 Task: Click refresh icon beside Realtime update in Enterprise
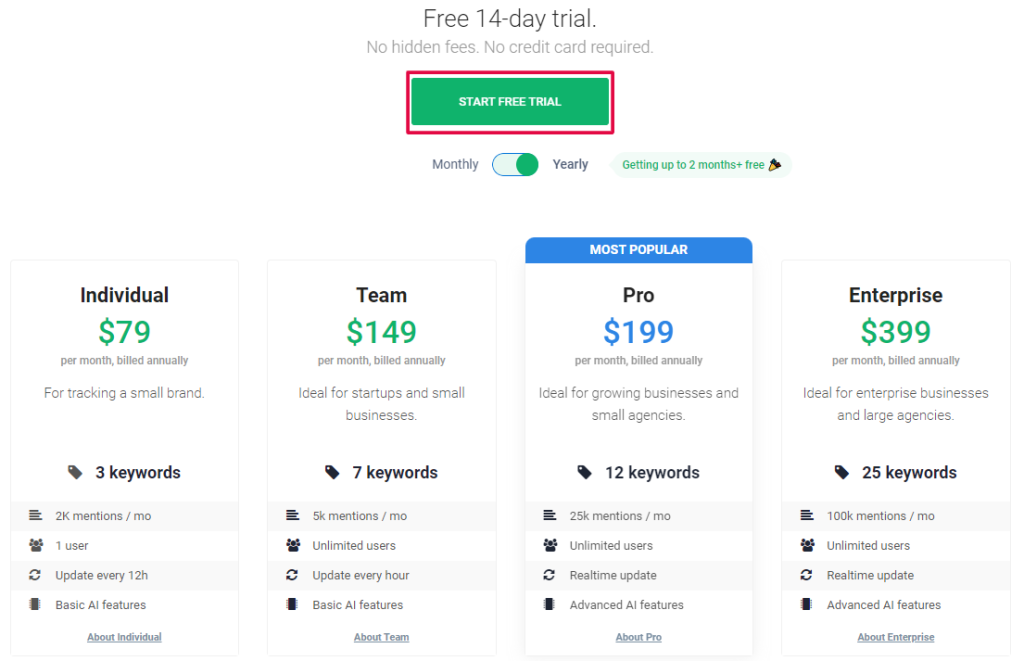pos(807,575)
